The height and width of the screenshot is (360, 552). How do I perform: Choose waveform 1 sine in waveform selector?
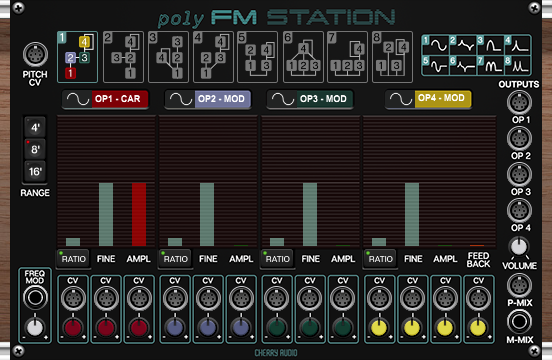click(x=435, y=45)
